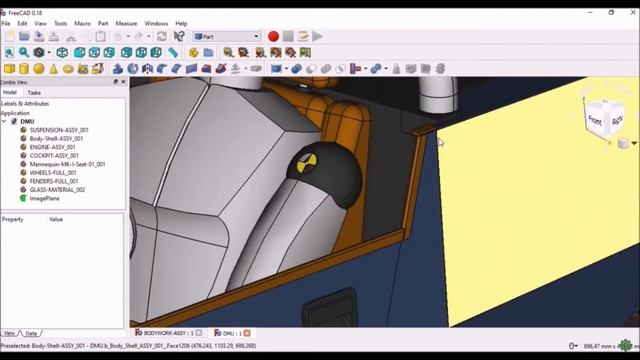Toggle all measurements icon
The image size is (640, 360).
click(x=276, y=53)
